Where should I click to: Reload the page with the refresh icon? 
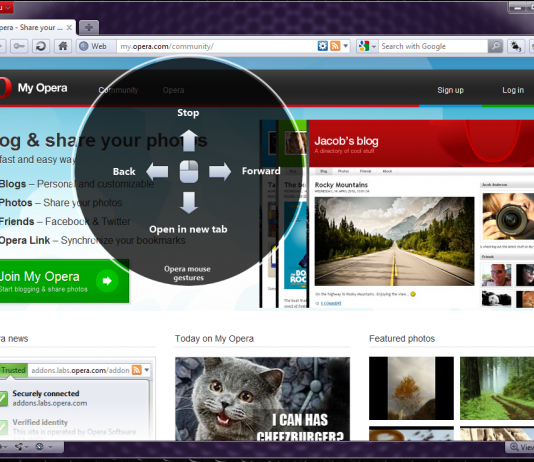tap(41, 46)
